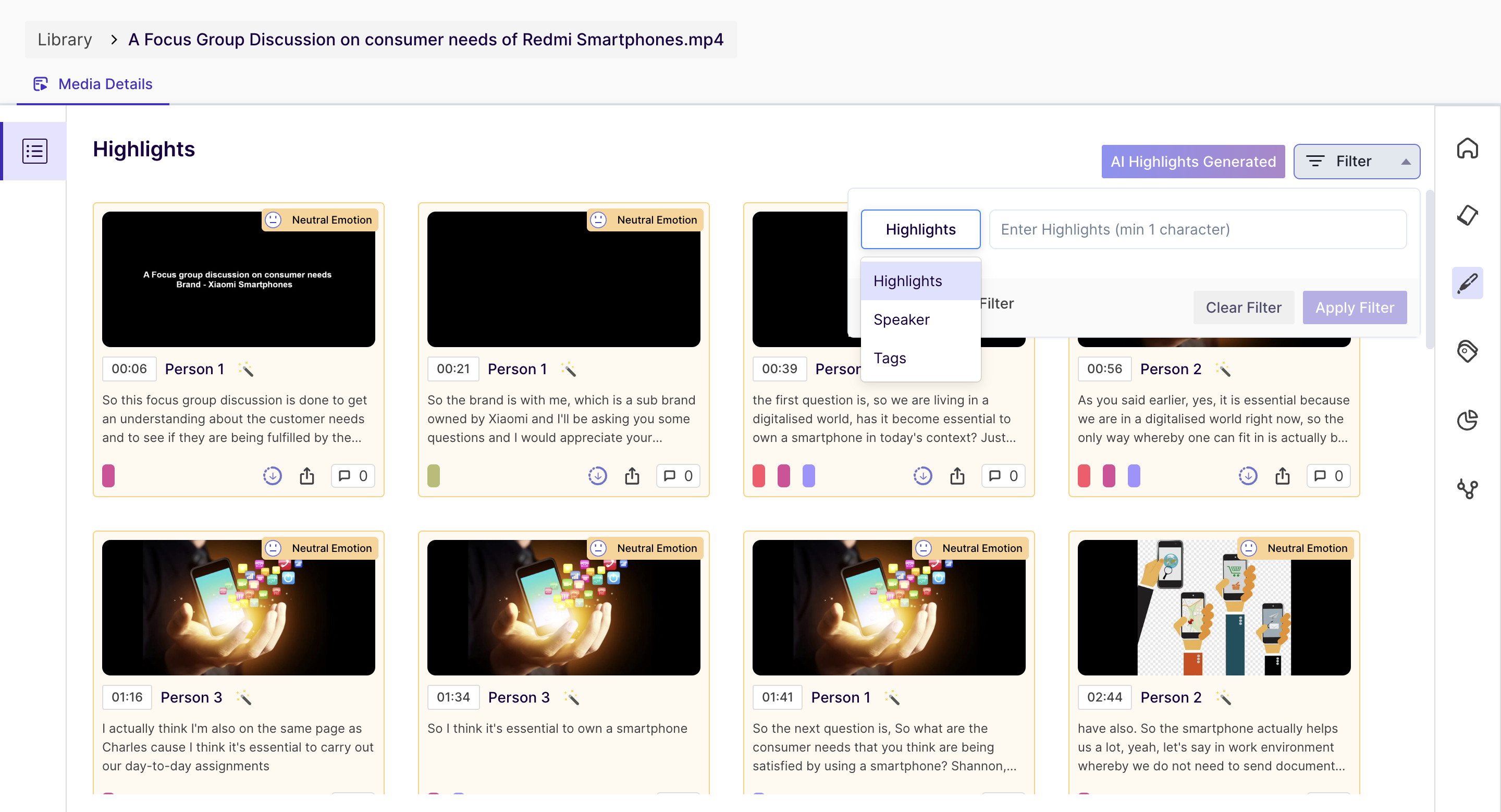
Task: Click the pink tag swatch on 00:06 card
Action: click(108, 476)
